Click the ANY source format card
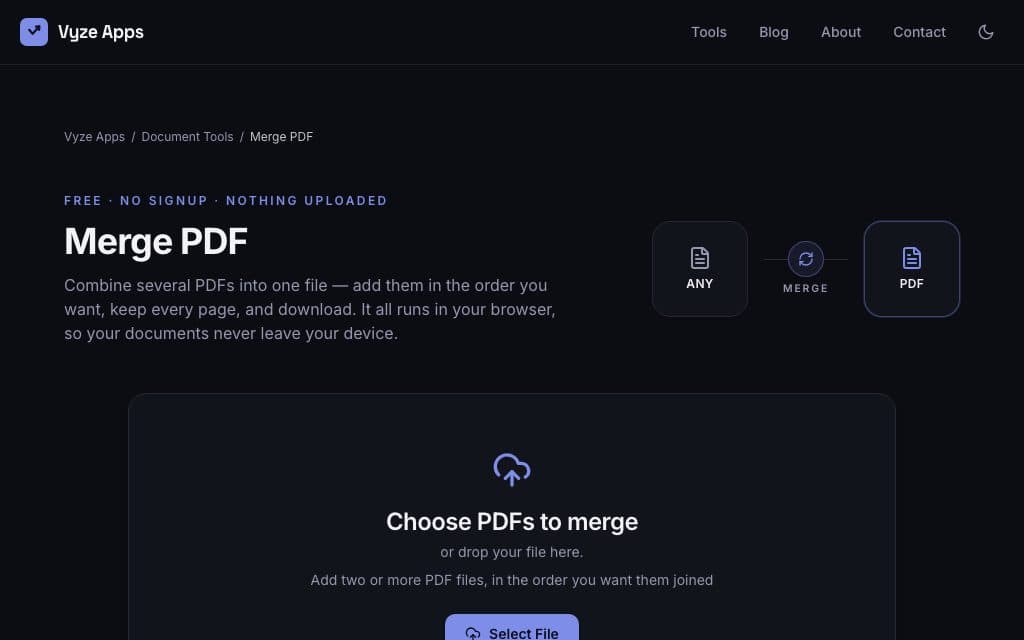Viewport: 1024px width, 640px height. click(699, 268)
